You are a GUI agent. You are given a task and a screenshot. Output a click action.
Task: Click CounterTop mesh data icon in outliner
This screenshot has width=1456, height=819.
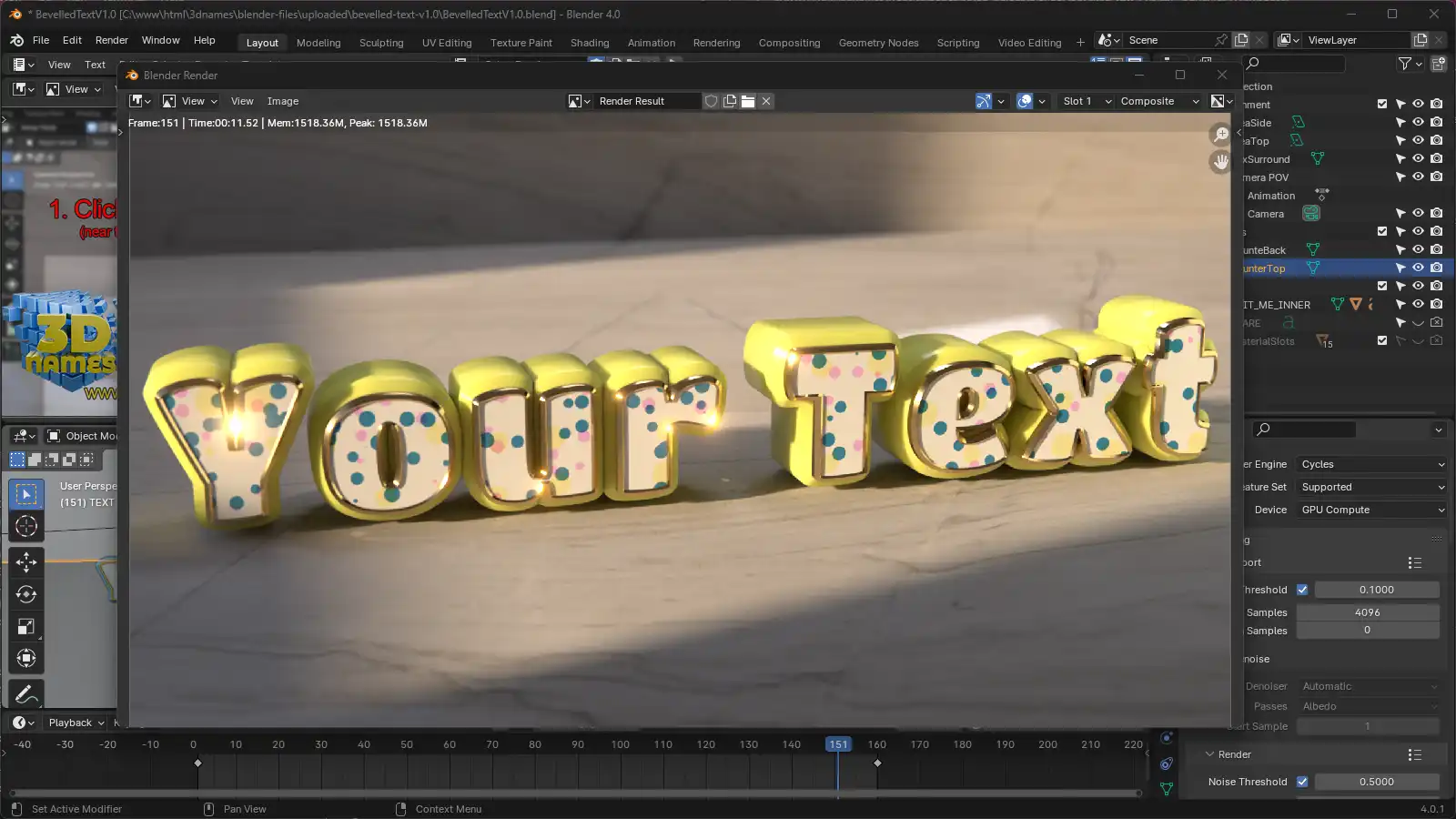point(1313,268)
